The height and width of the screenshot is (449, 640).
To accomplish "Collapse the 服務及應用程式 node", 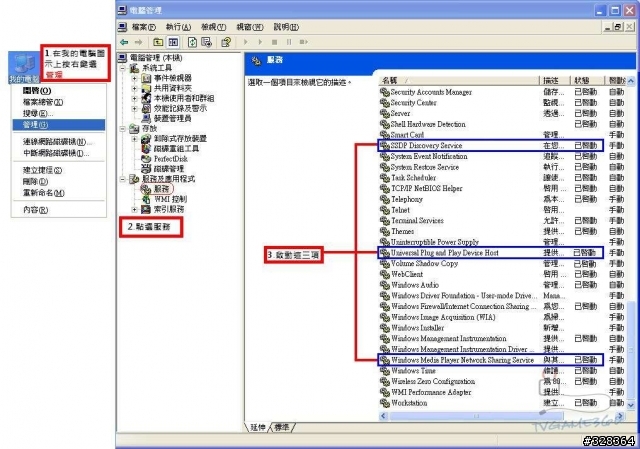I will click(123, 179).
